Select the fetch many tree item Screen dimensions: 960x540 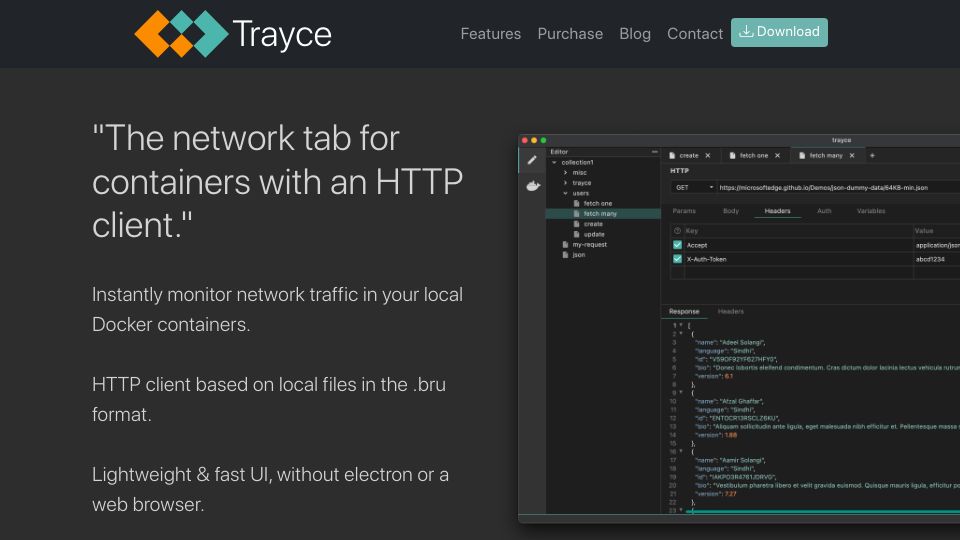click(x=602, y=214)
